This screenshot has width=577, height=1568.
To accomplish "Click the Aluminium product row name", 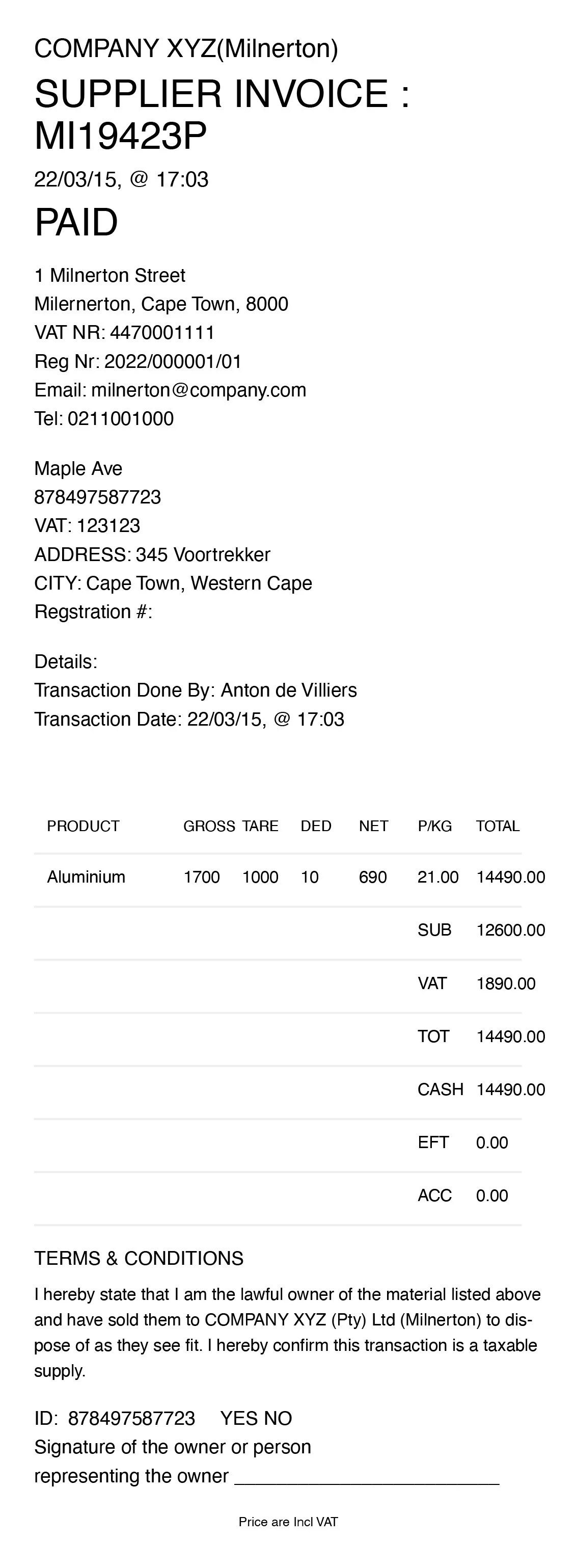I will (x=87, y=877).
